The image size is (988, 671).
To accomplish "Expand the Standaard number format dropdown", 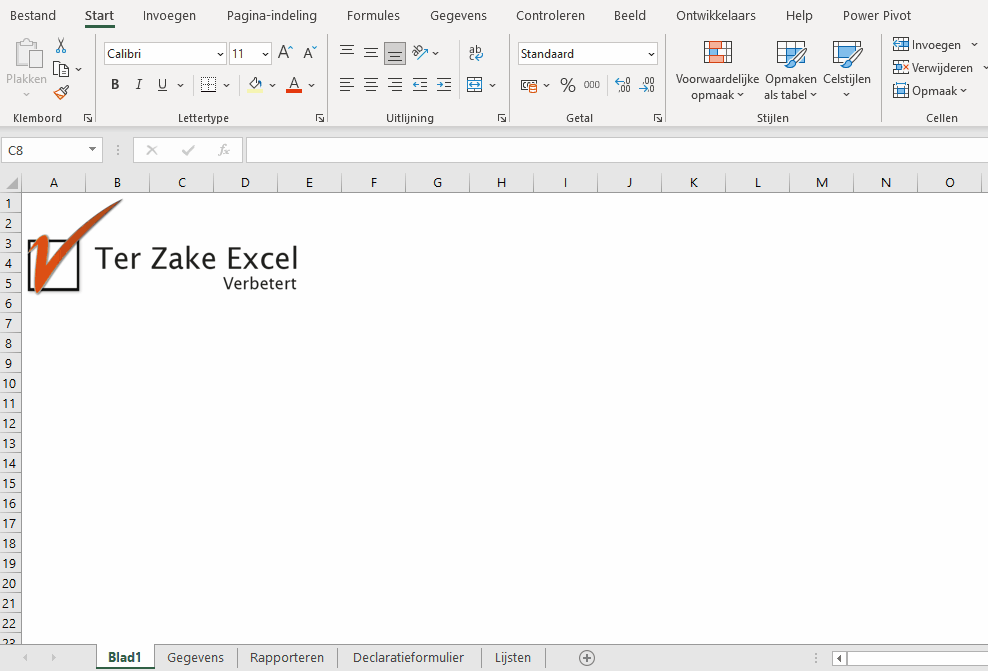I will pos(651,54).
